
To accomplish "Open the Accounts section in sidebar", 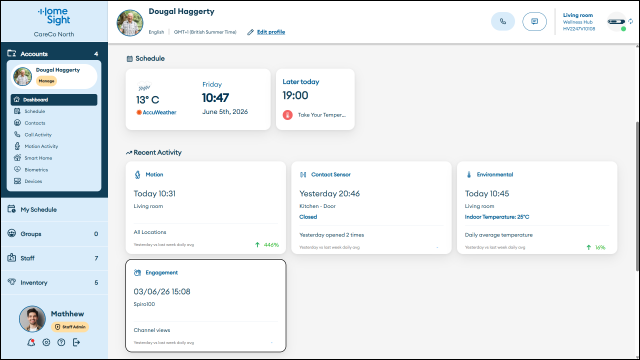I will 54,53.
